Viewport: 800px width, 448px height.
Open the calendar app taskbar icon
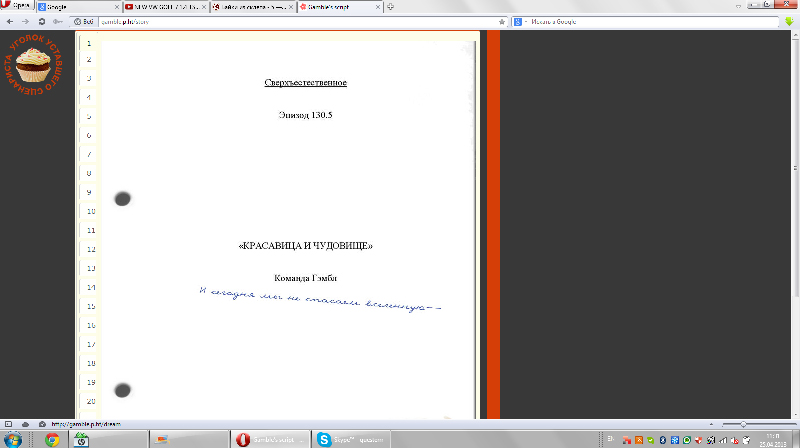coord(81,439)
